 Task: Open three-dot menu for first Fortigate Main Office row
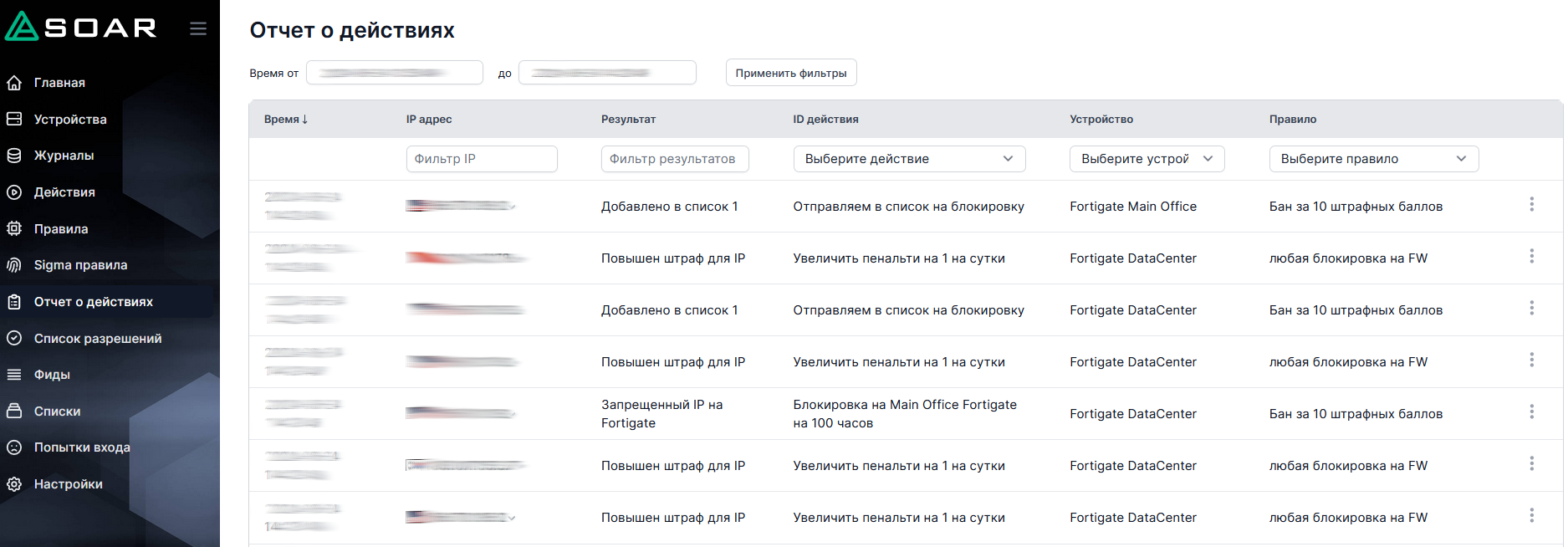click(x=1531, y=204)
